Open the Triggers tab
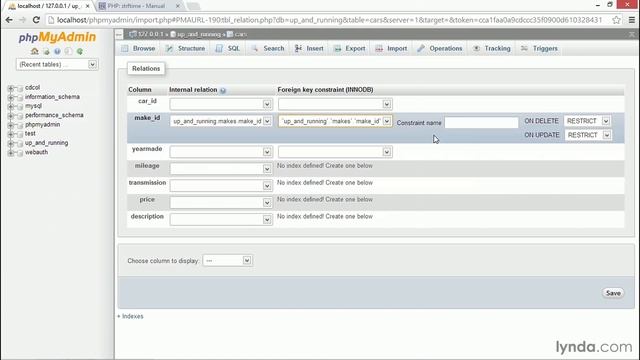 tap(539, 49)
